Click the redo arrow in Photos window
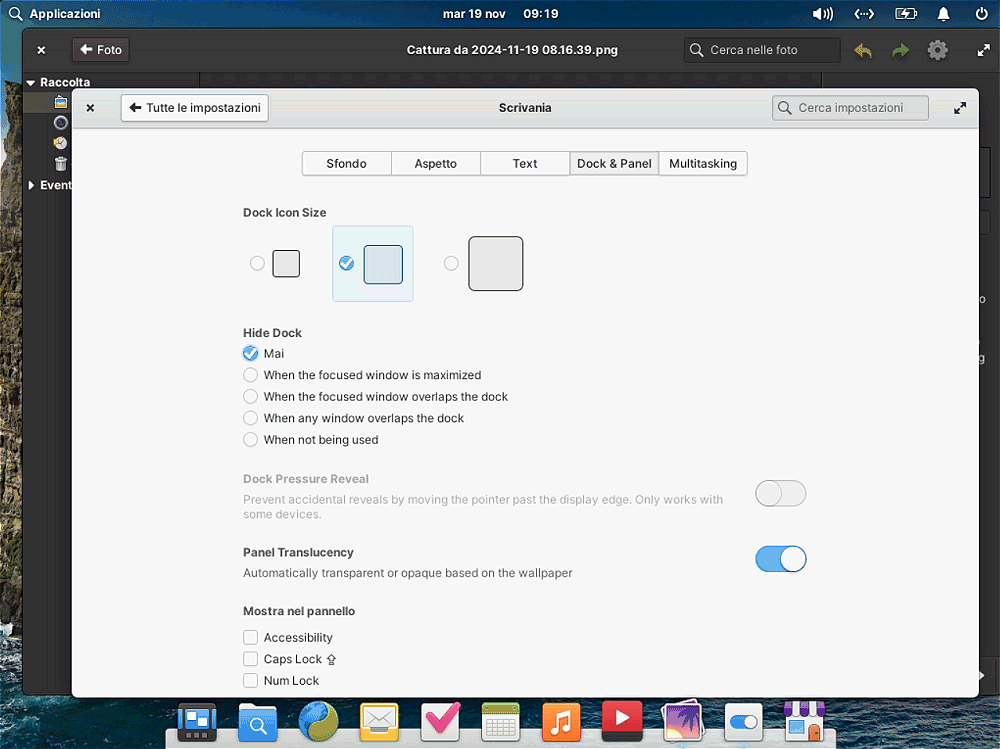This screenshot has height=749, width=1000. tap(900, 50)
